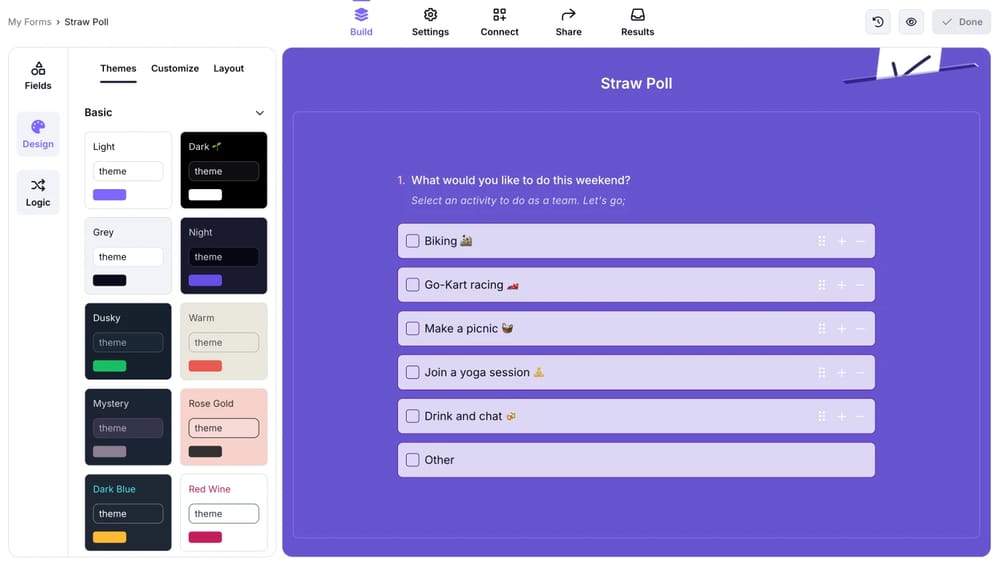Collapse the Basic themes section
Screen dimensions: 1000x566
(x=260, y=113)
